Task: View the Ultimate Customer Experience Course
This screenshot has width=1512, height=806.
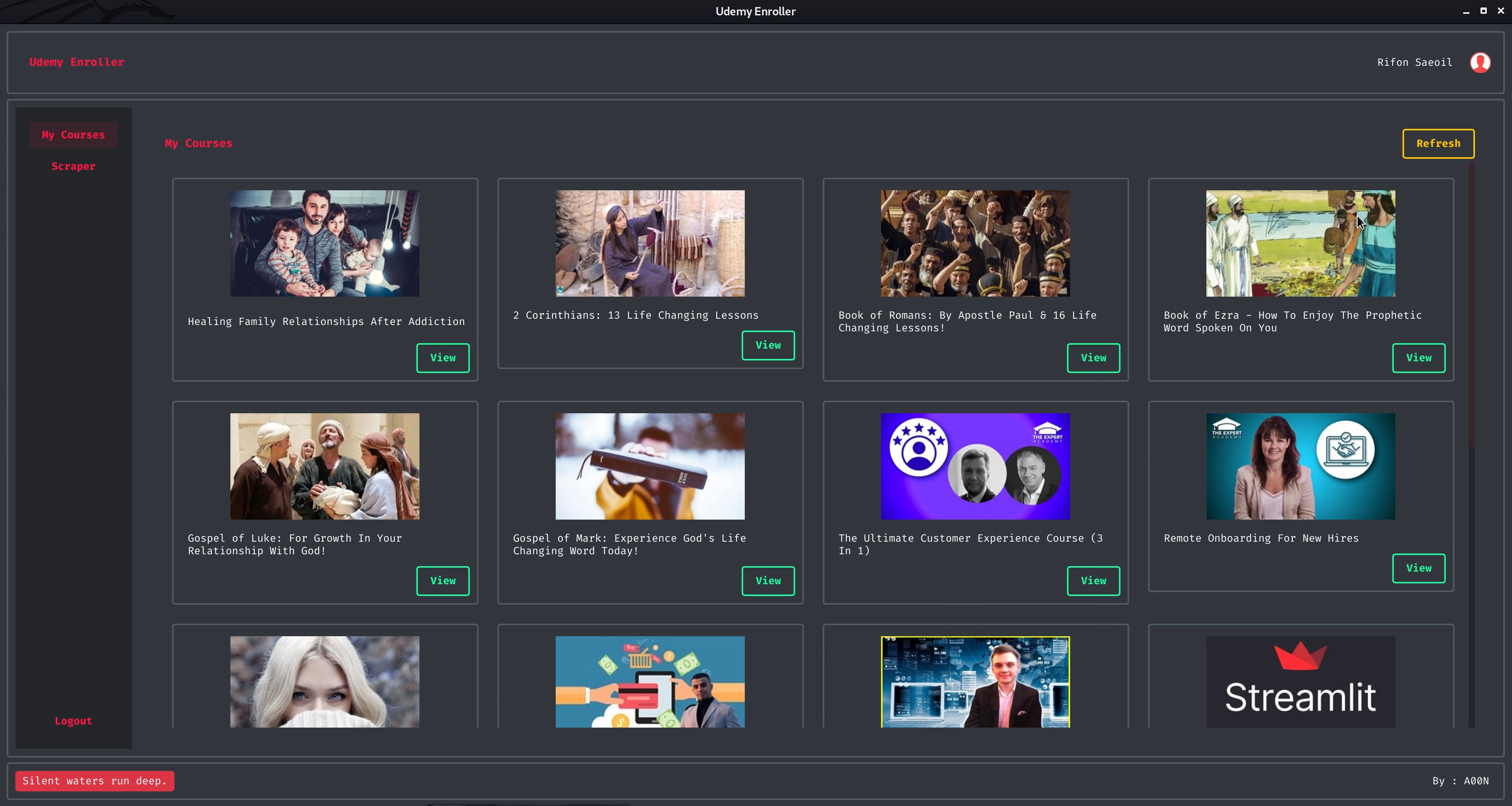Action: [1093, 581]
